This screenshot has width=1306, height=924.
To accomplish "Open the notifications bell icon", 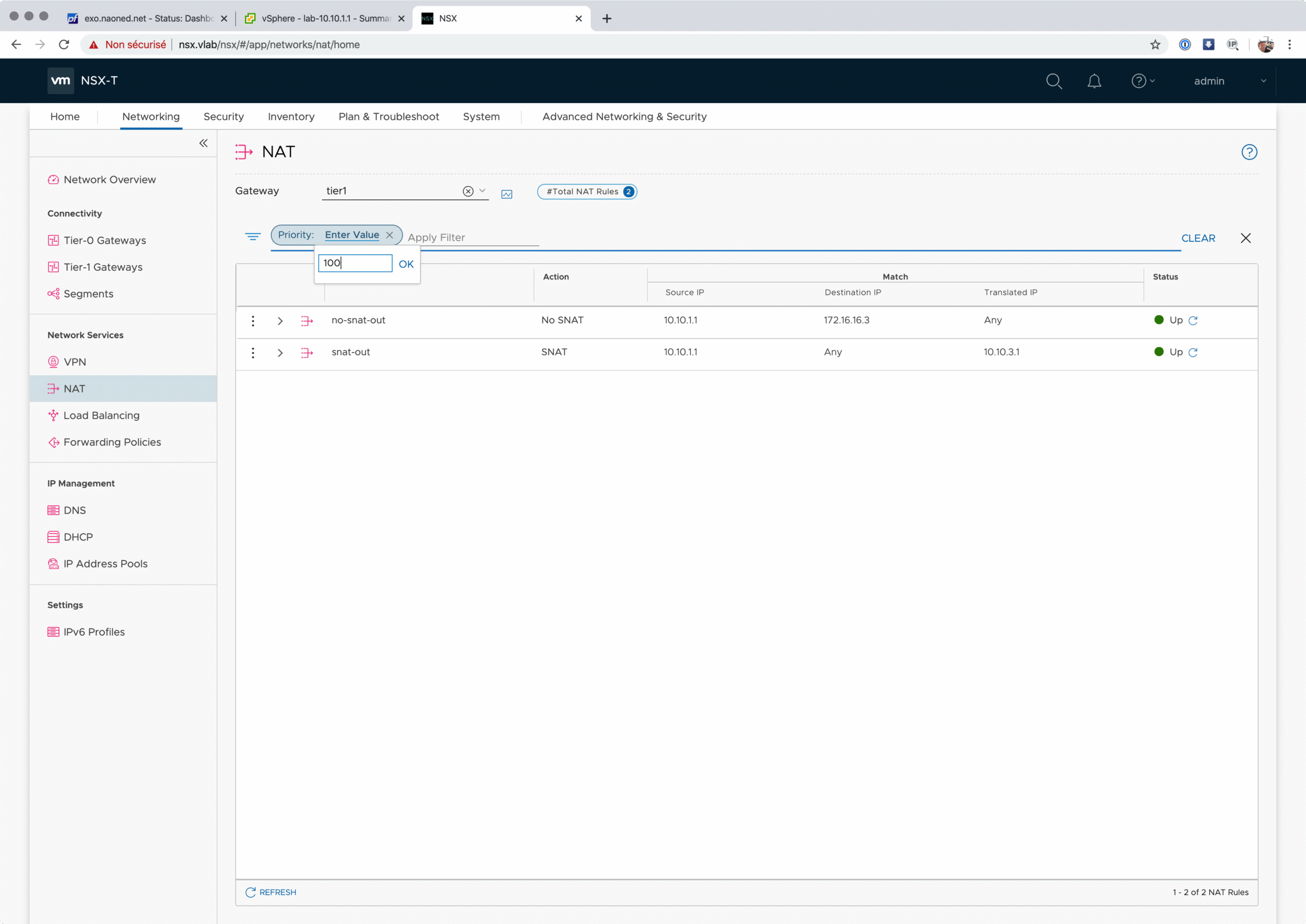I will pos(1094,81).
